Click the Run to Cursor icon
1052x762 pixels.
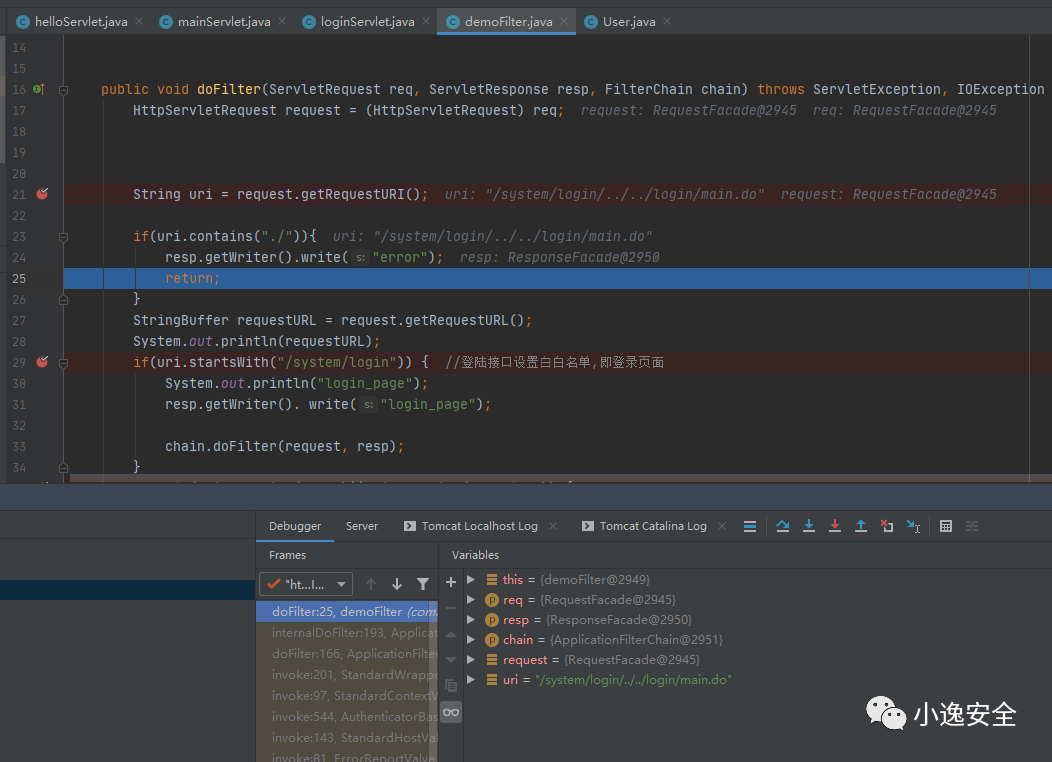click(913, 527)
